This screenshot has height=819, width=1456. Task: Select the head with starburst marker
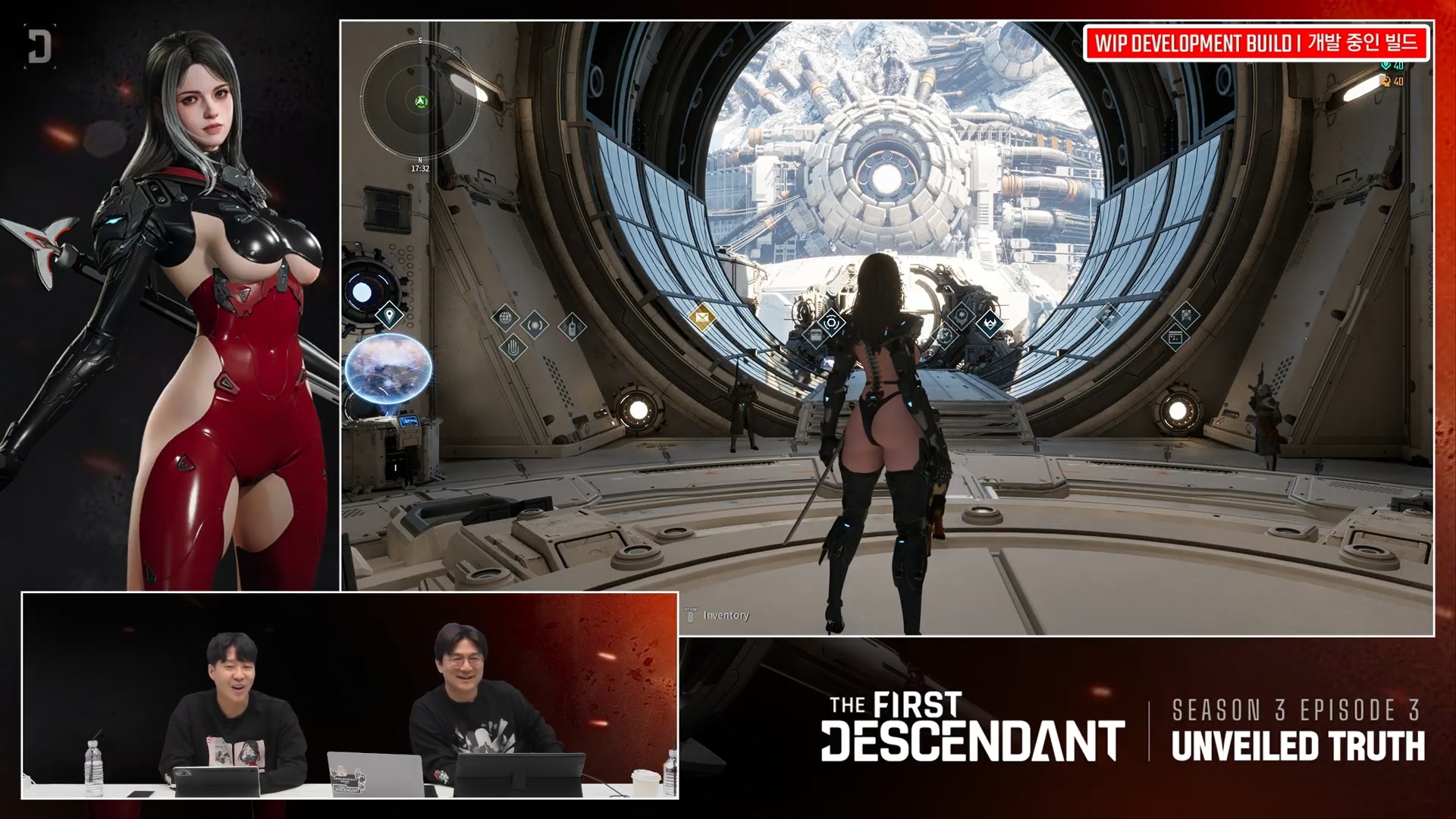[x=961, y=315]
